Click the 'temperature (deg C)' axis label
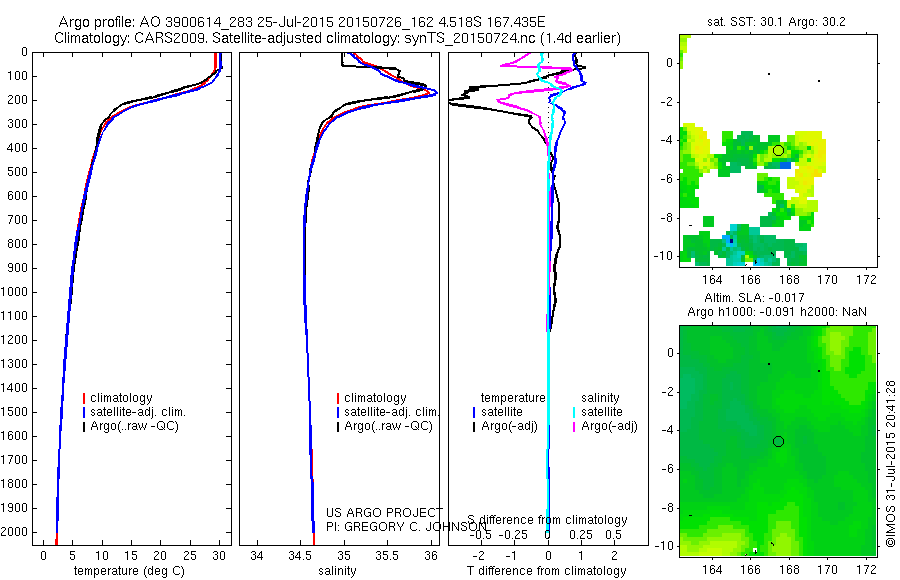Image resolution: width=900 pixels, height=580 pixels. [x=129, y=571]
